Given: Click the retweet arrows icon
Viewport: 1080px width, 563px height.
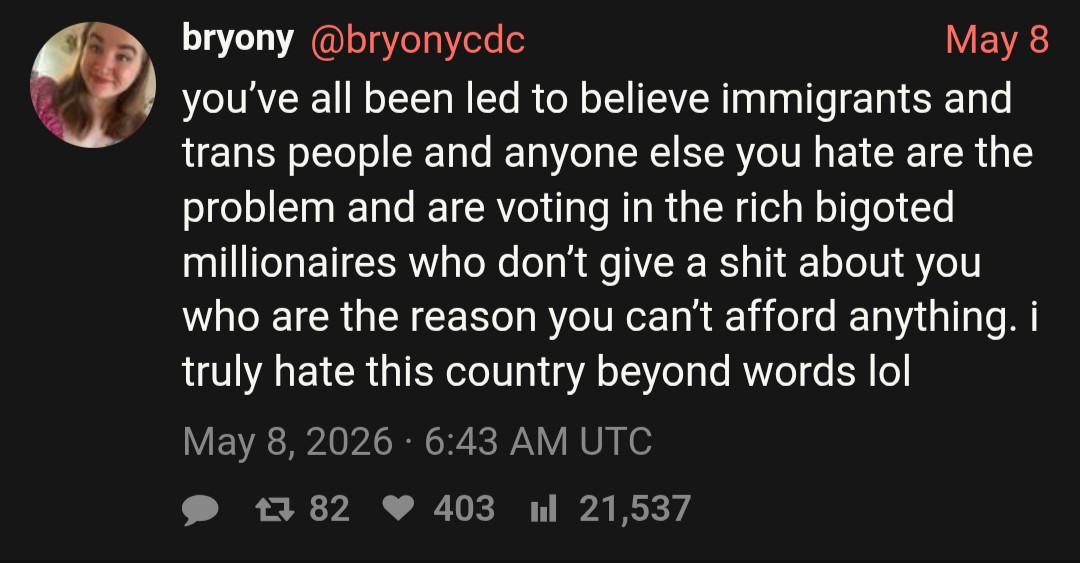Looking at the screenshot, I should coord(275,509).
